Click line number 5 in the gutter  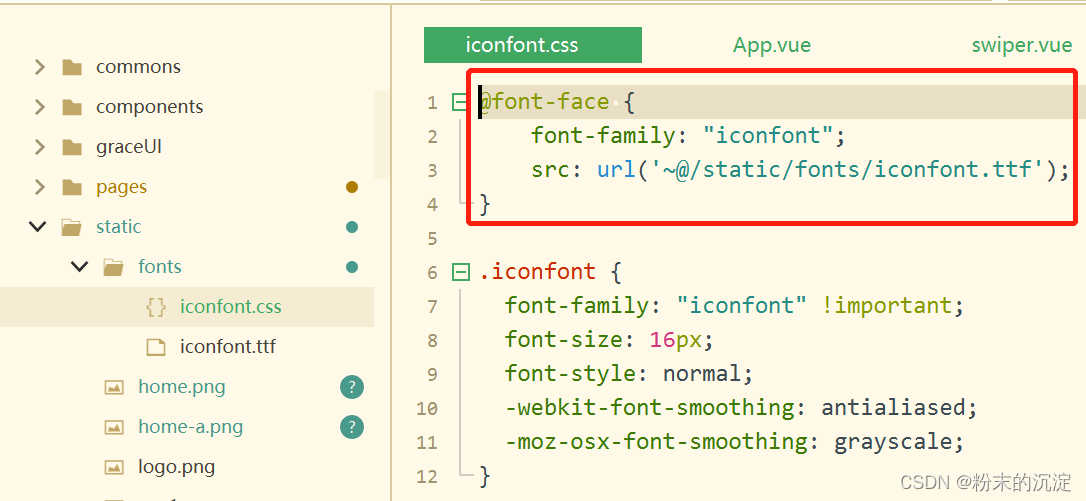point(433,239)
